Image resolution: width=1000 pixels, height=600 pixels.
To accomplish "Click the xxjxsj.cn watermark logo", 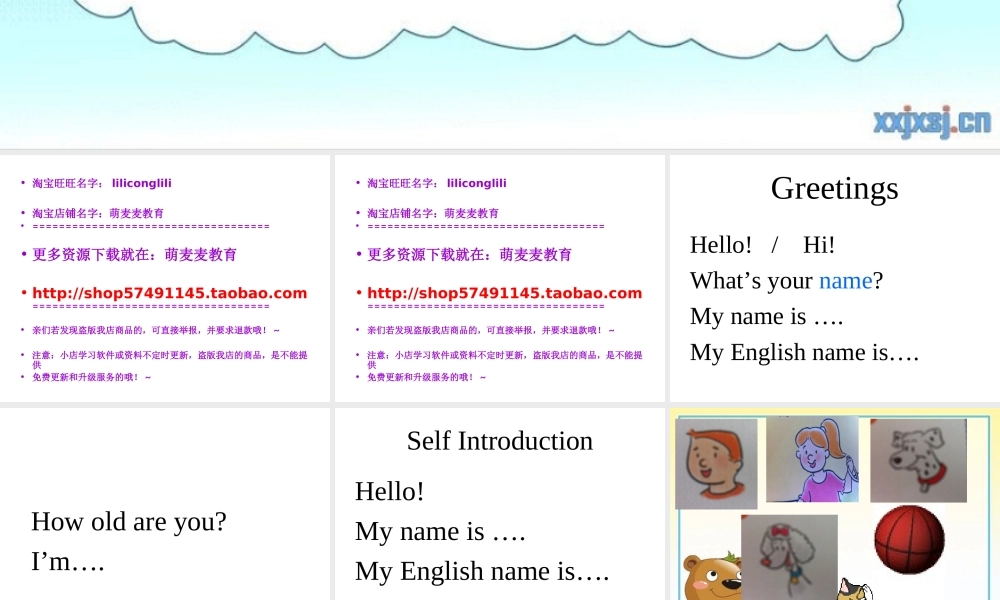I will pos(931,122).
